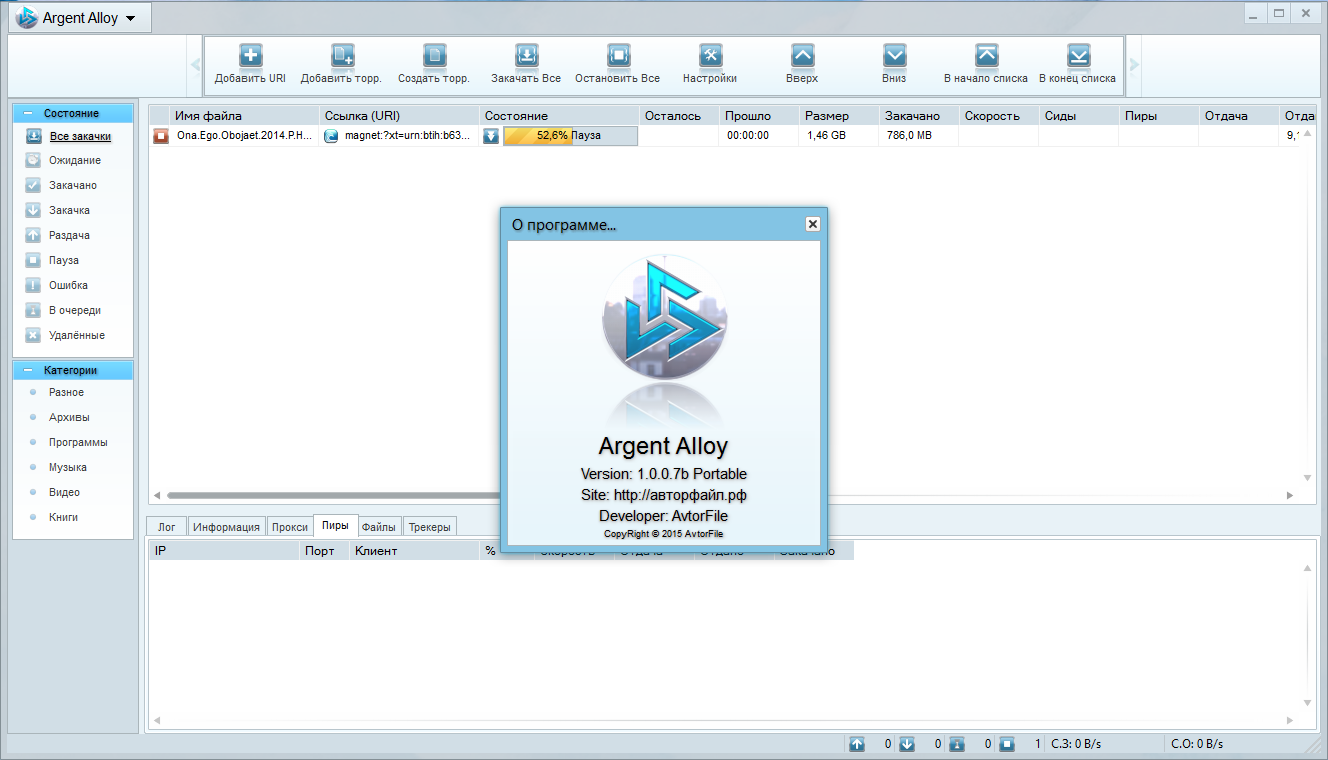Collapse the Состояние sidebar section
1328x760 pixels.
pyautogui.click(x=29, y=114)
